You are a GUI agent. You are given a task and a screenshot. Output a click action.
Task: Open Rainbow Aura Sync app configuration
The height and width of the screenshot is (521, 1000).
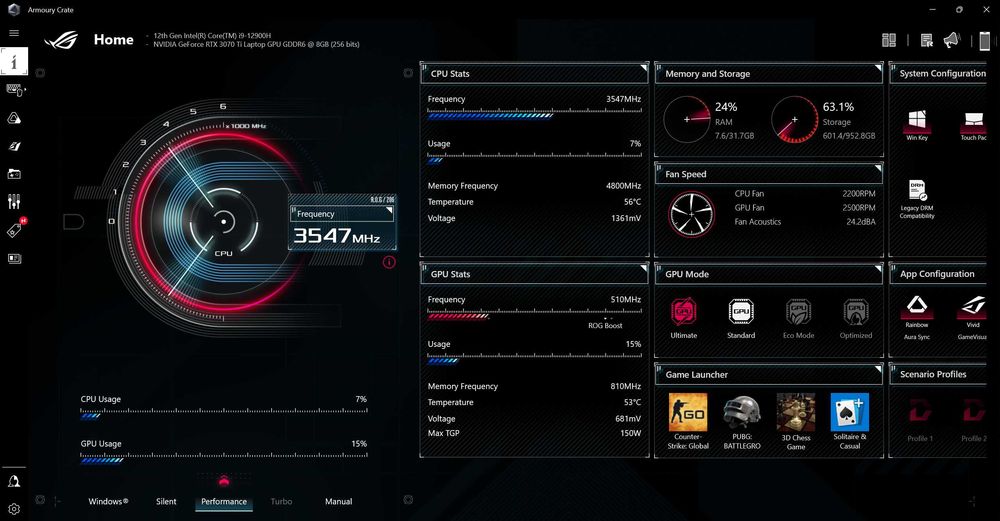[917, 317]
